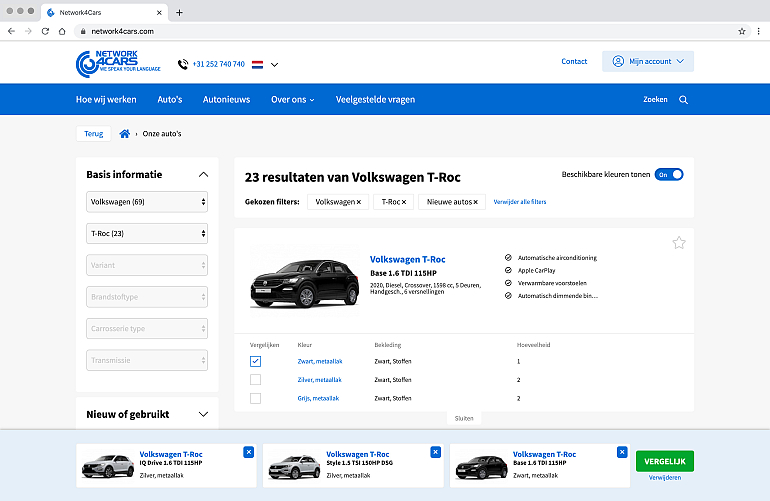Open the Over ons menu
770x501 pixels.
pyautogui.click(x=292, y=100)
